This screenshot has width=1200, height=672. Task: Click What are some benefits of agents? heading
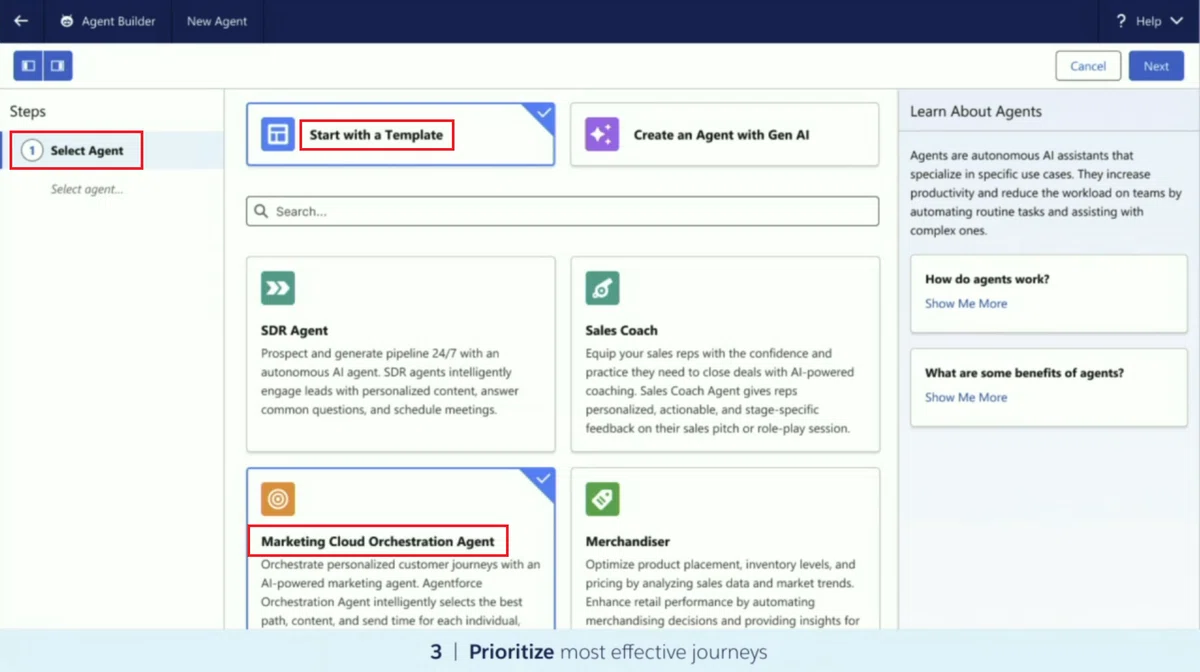pyautogui.click(x=1024, y=373)
